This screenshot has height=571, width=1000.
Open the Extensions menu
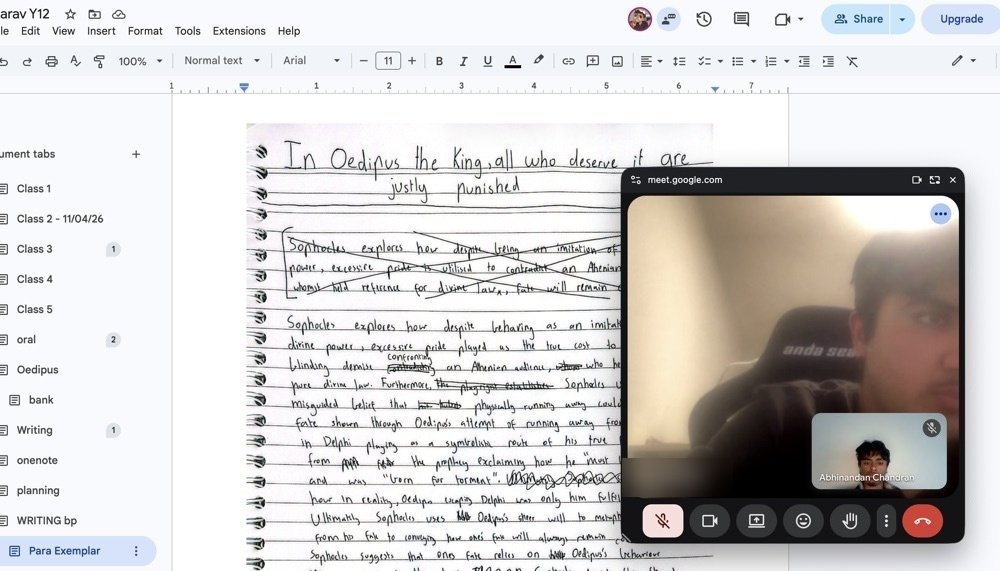click(x=239, y=31)
